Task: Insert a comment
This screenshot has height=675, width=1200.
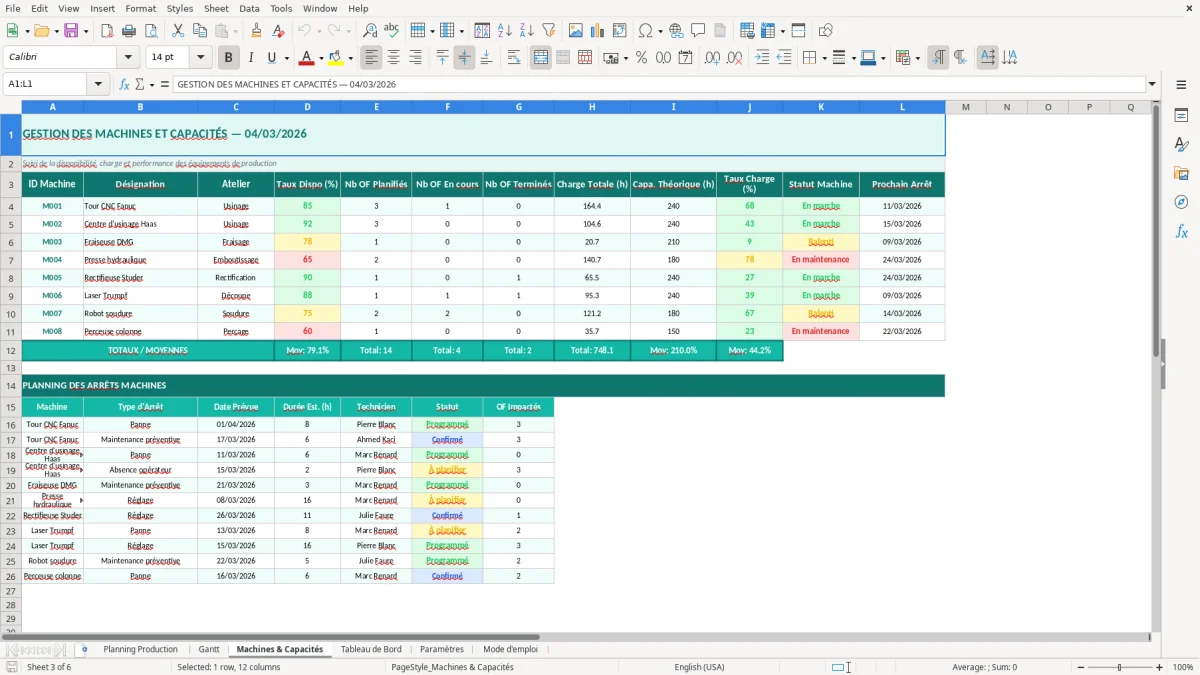Action: (698, 31)
